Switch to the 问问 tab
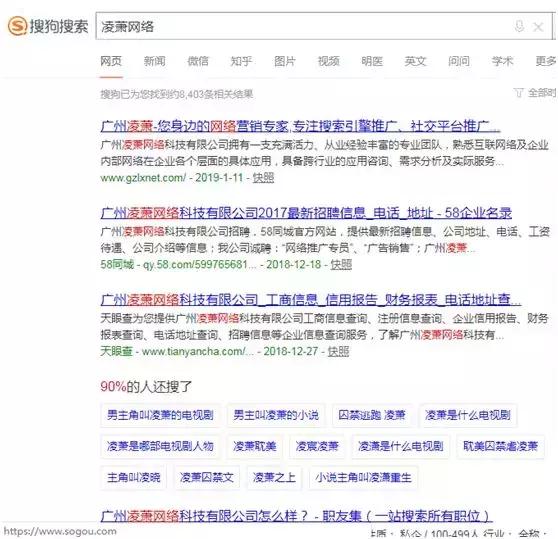Image resolution: width=558 pixels, height=539 pixels. [x=459, y=61]
